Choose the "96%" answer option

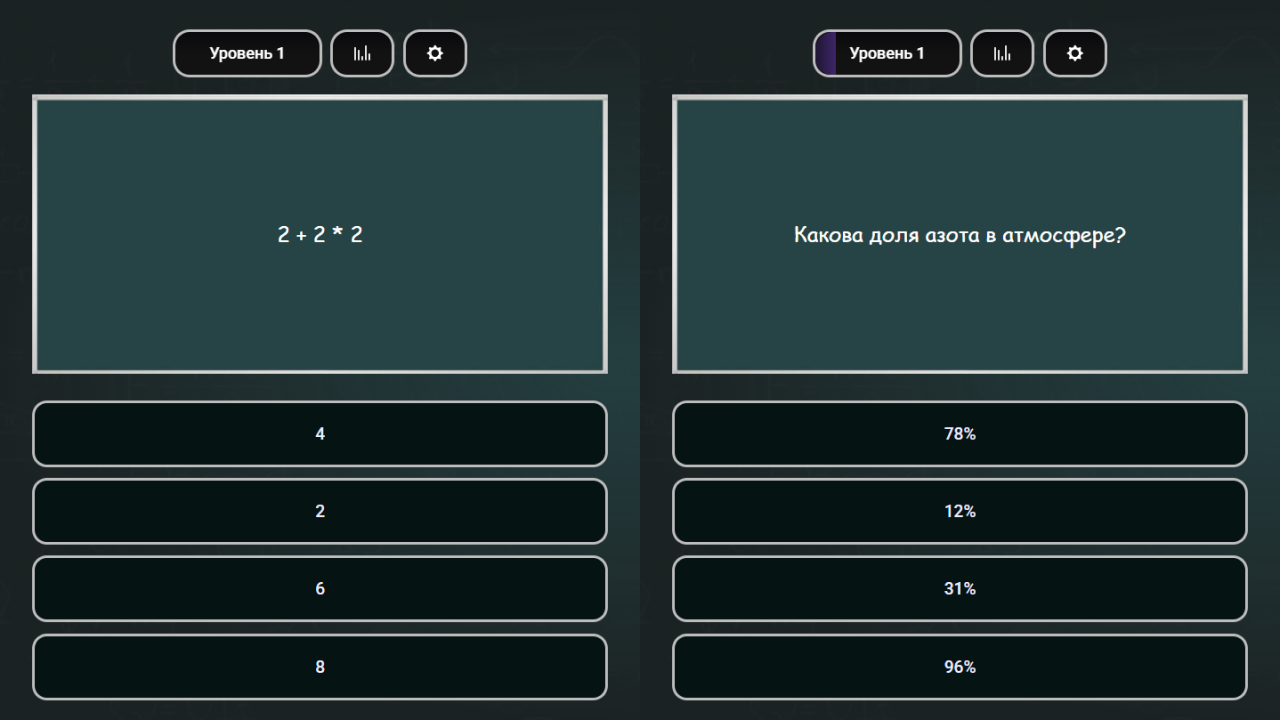[x=960, y=667]
